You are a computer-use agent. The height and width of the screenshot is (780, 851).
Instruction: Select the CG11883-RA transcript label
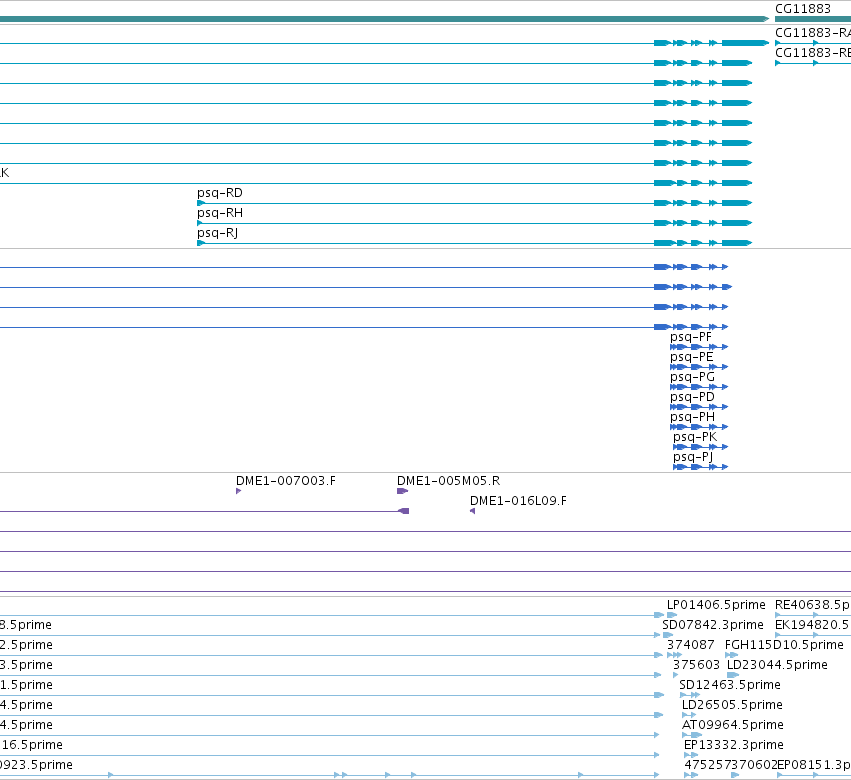[x=812, y=33]
